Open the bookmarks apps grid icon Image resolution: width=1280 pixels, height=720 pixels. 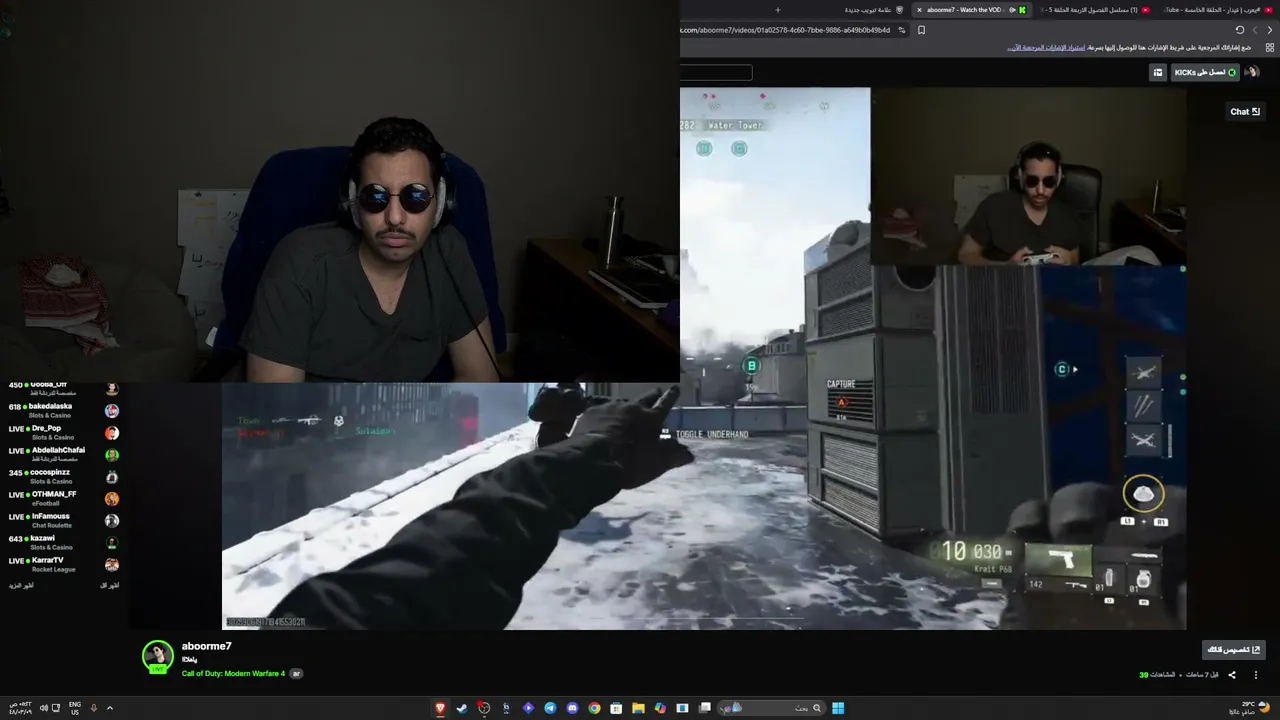coord(1270,47)
